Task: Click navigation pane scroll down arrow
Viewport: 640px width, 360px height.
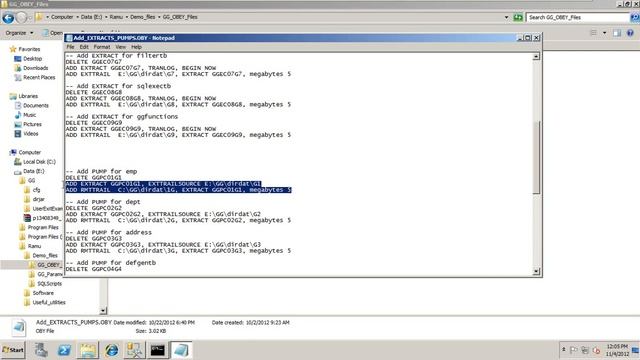Action: (x=103, y=311)
